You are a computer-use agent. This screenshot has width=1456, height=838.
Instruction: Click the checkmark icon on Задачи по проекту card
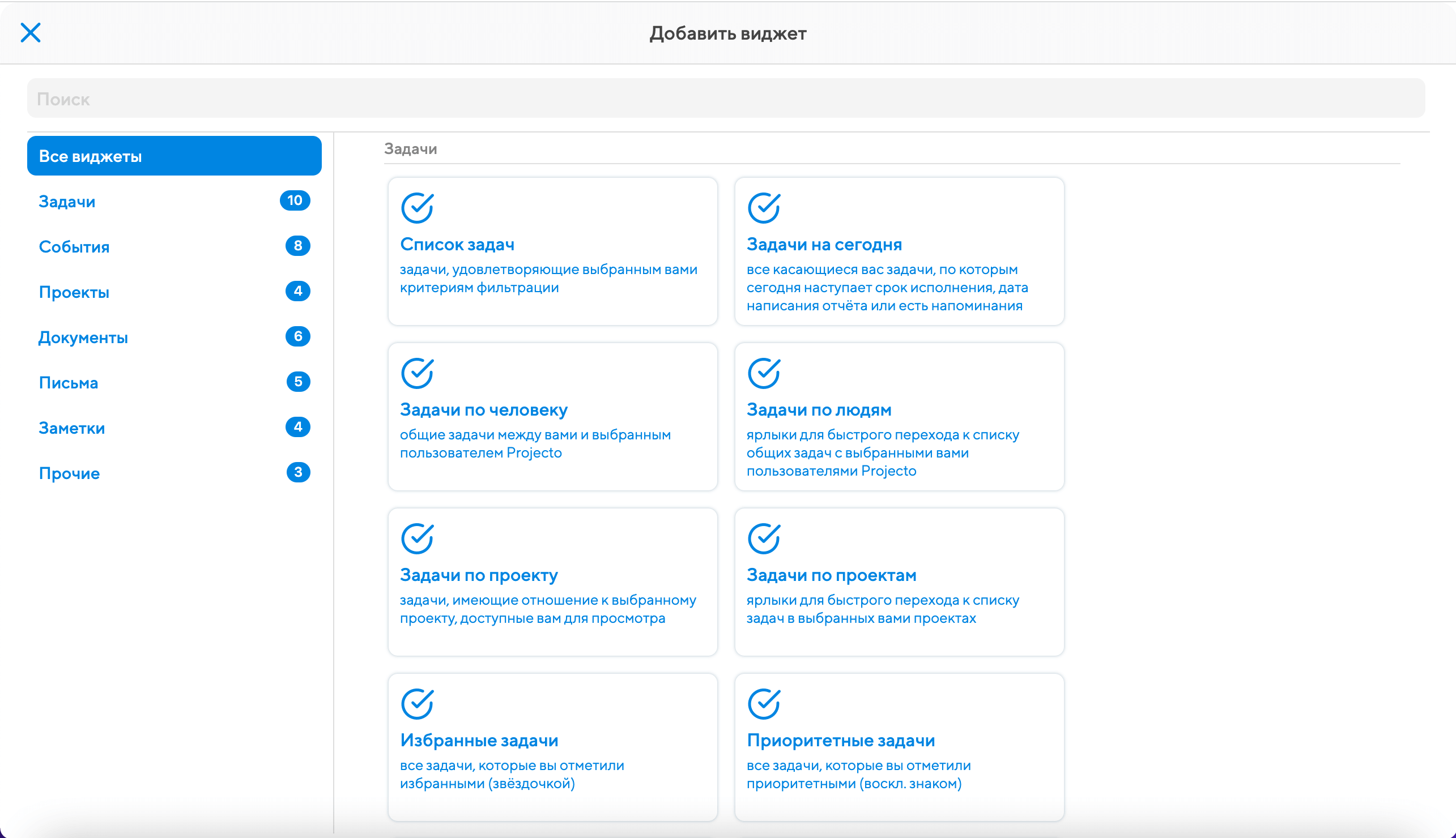point(417,538)
